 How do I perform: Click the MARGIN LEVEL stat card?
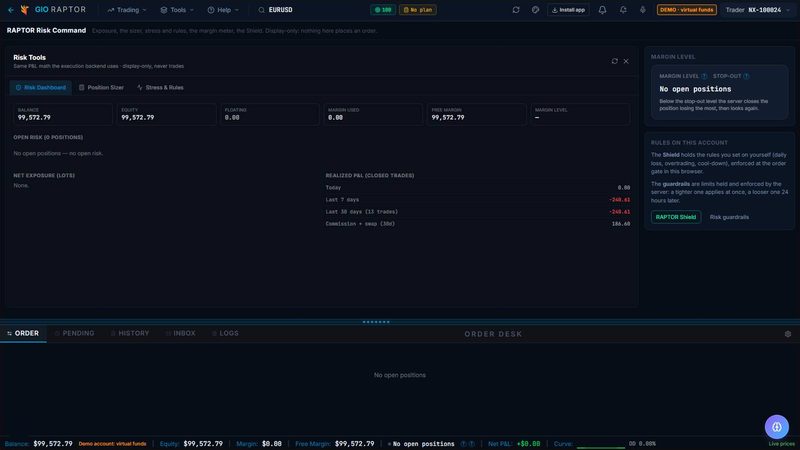(x=581, y=114)
